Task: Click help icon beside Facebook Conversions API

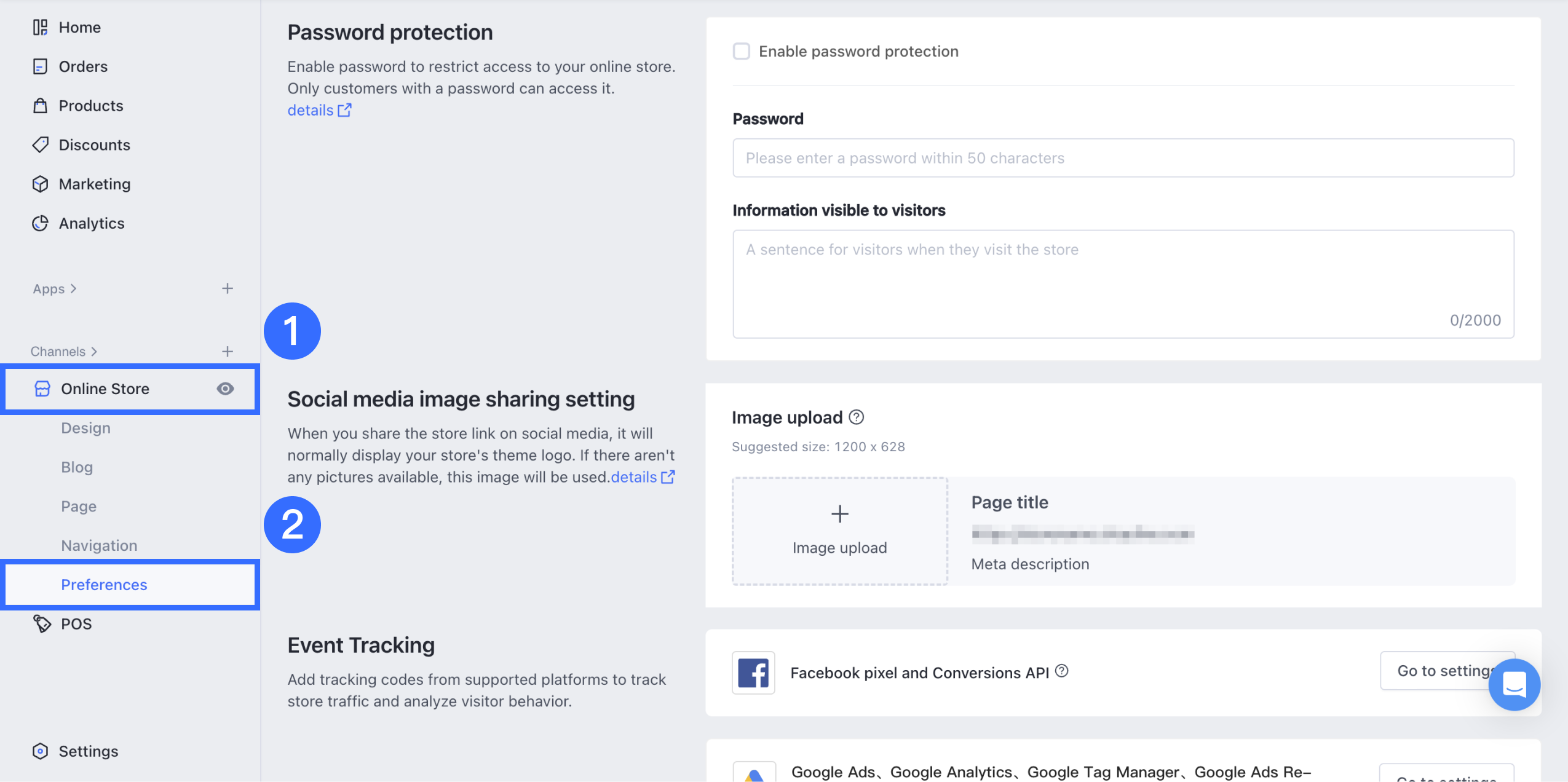Action: click(1062, 671)
